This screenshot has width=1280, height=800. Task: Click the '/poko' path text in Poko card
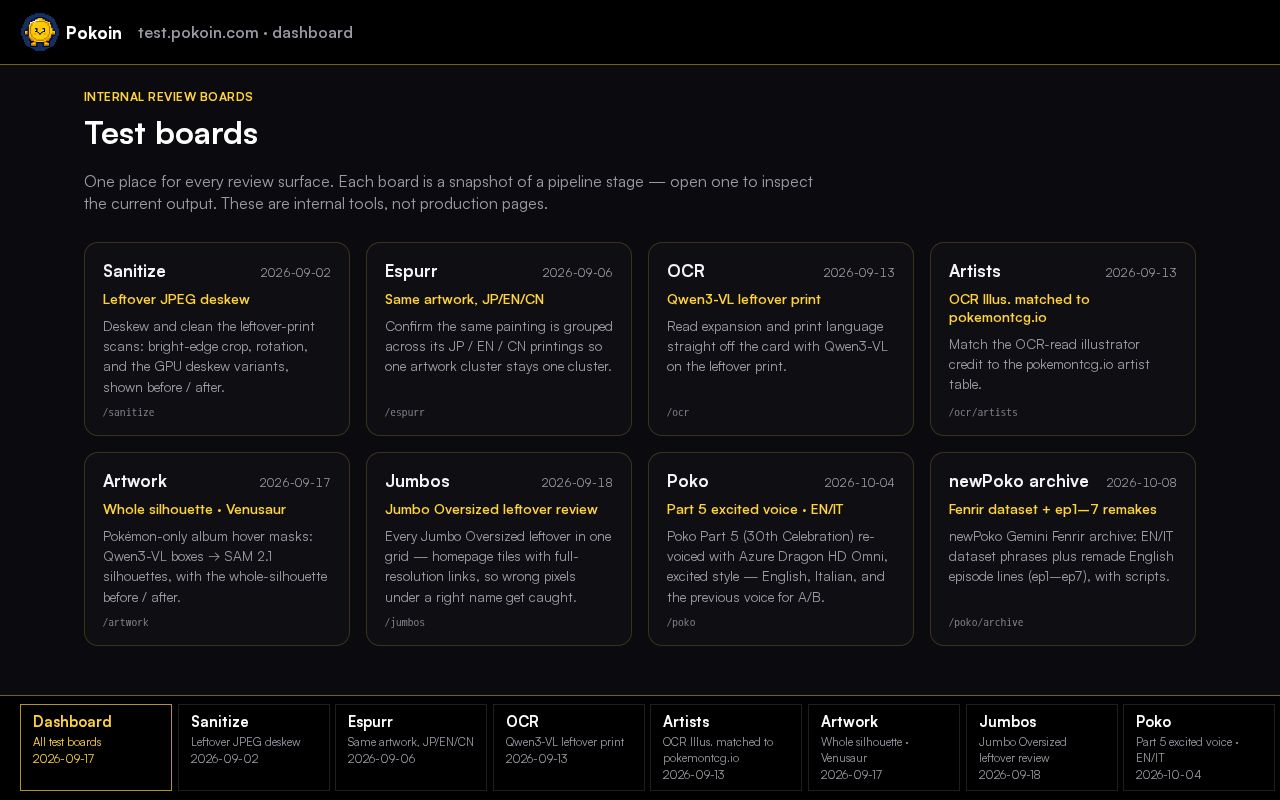tap(681, 622)
